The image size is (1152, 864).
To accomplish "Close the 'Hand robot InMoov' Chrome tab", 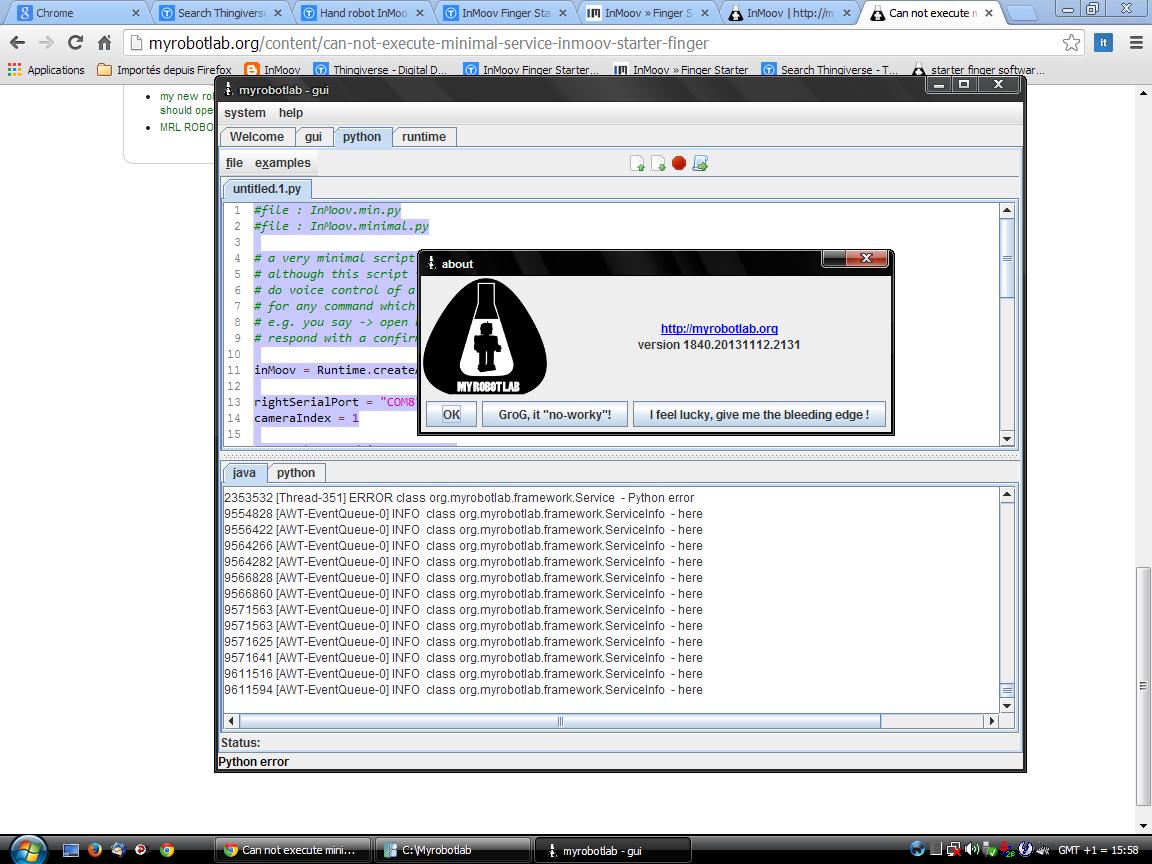I will point(420,13).
